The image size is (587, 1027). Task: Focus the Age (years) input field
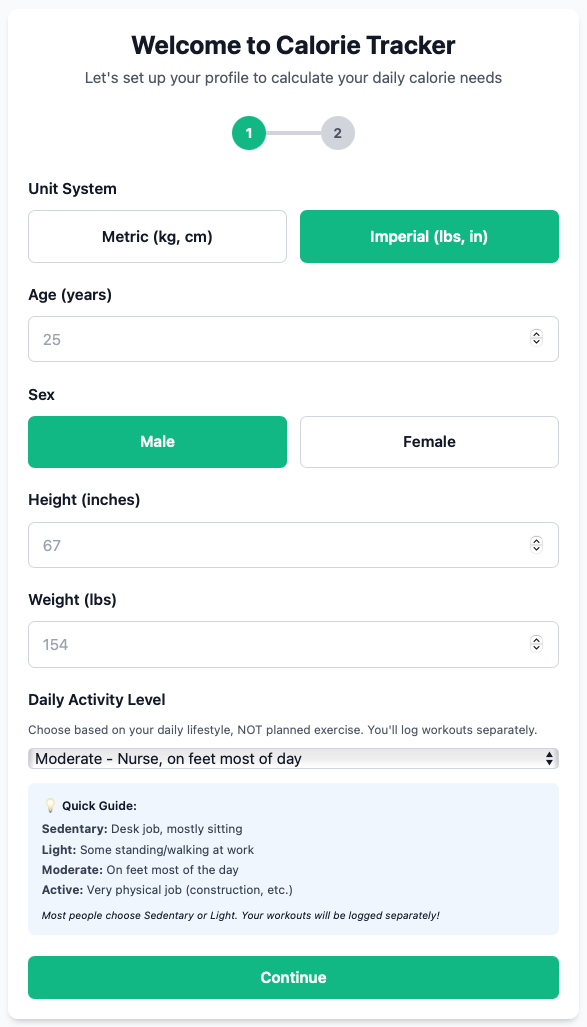250,338
